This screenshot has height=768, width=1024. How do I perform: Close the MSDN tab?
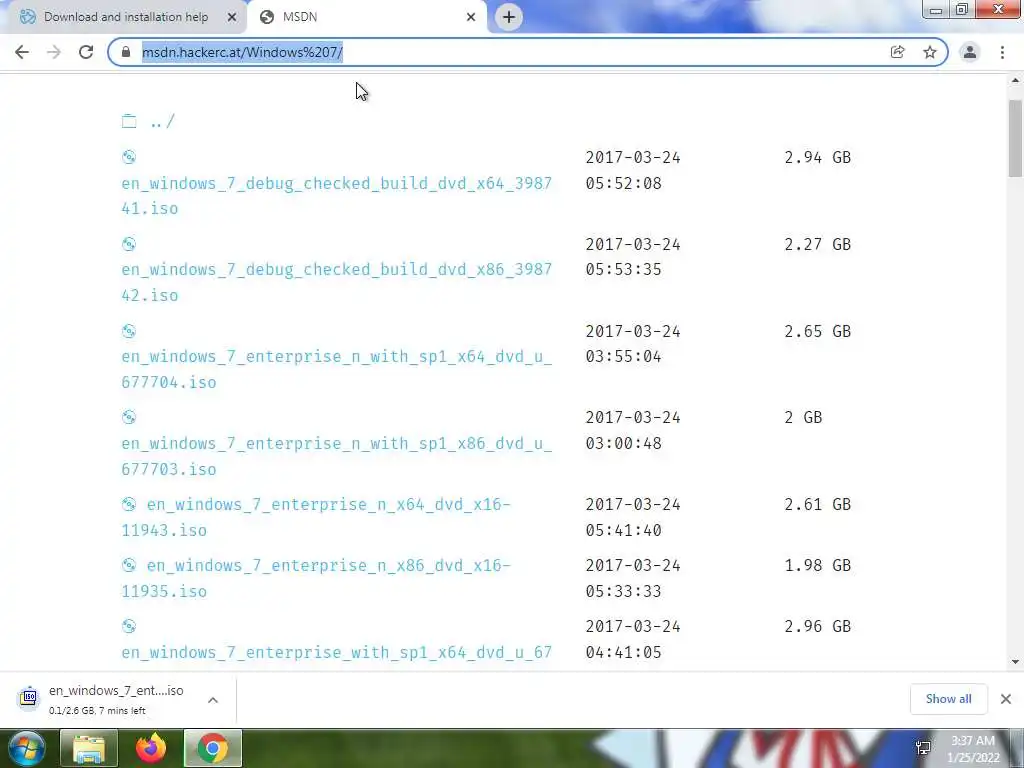point(471,17)
